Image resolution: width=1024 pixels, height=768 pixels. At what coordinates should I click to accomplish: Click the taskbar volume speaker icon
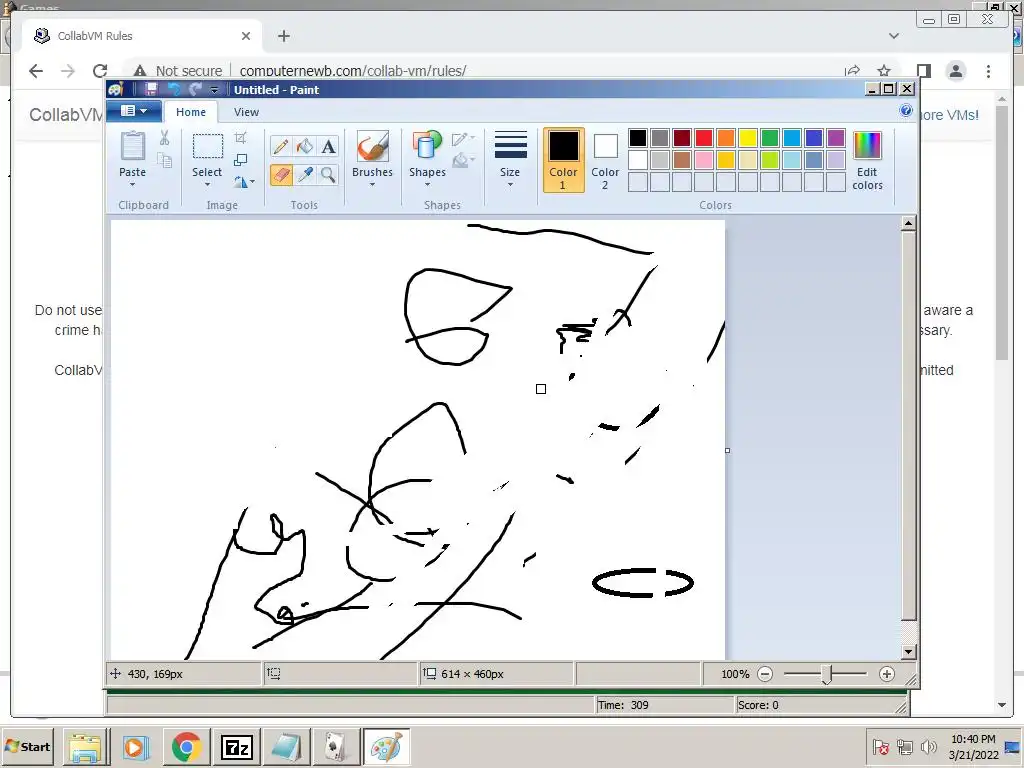point(928,746)
